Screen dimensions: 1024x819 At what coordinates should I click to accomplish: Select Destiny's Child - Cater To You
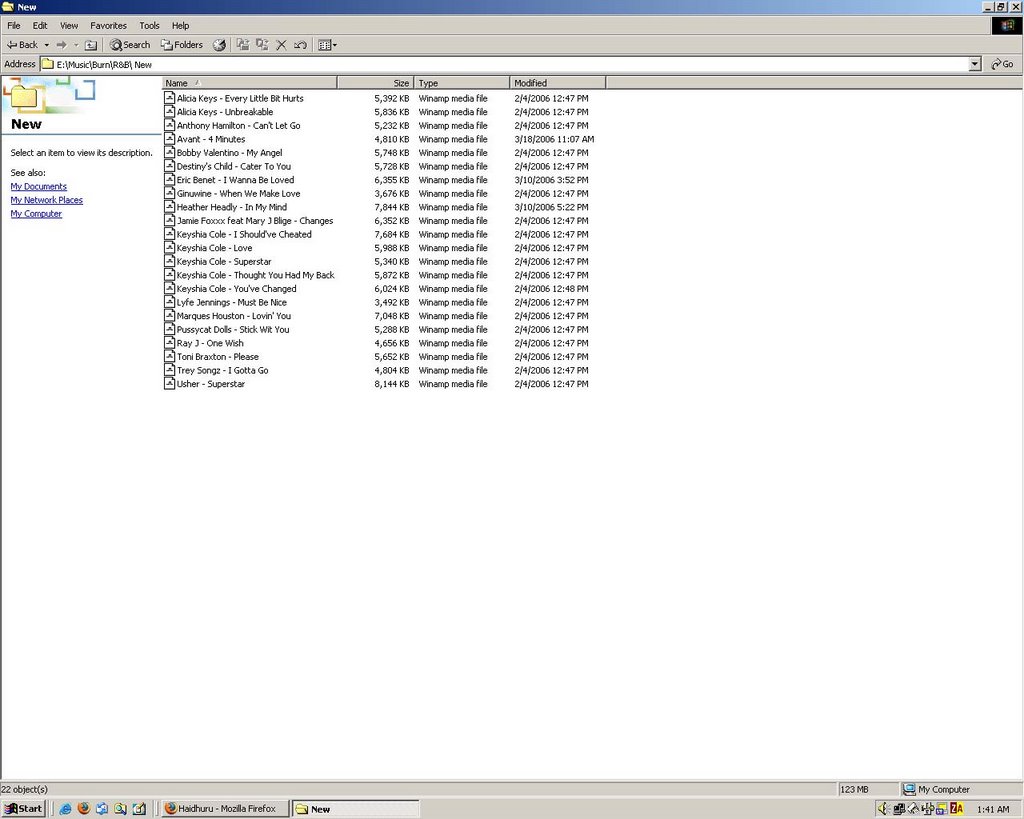coord(234,166)
